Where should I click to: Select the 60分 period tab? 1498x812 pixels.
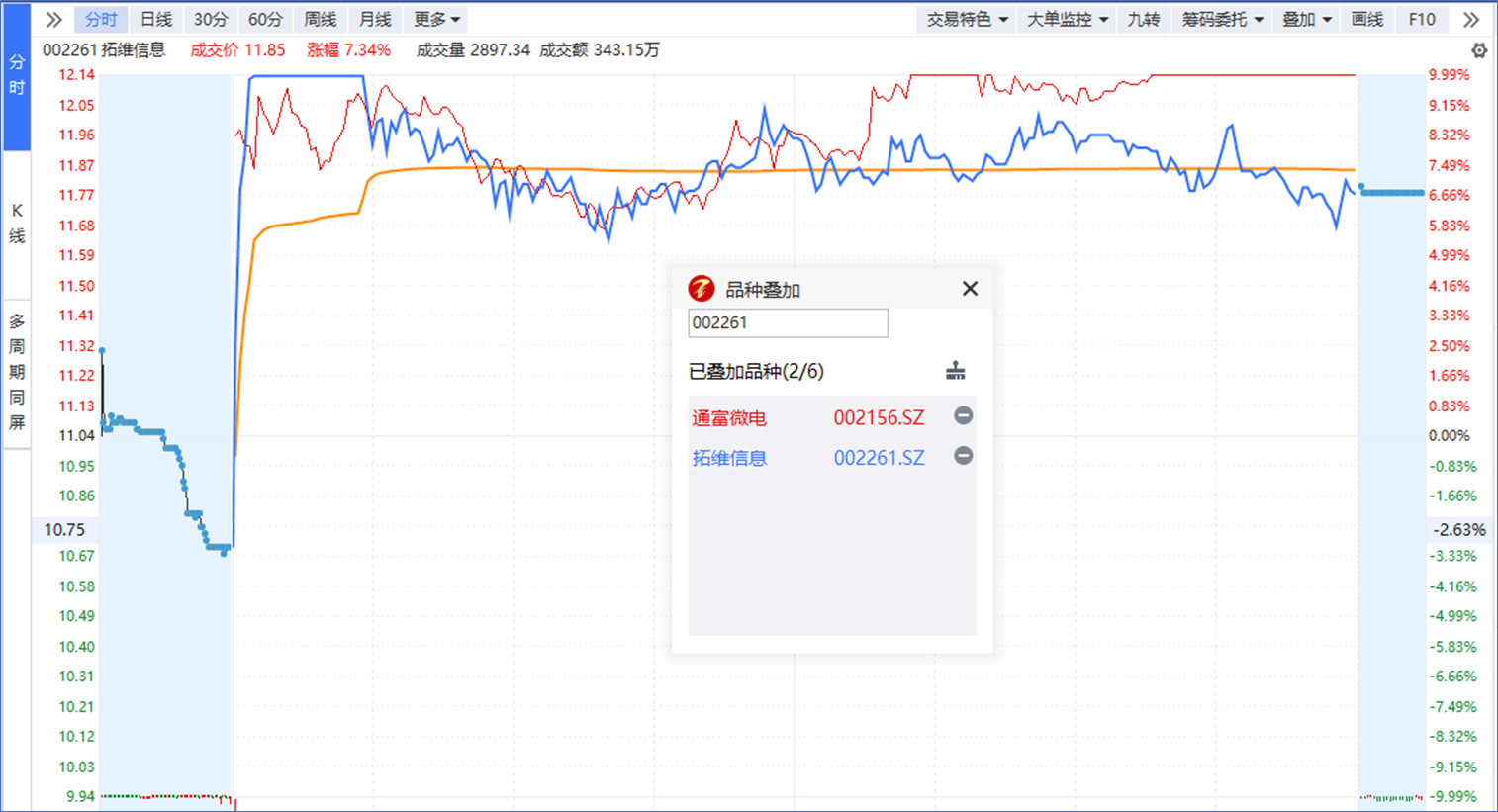pos(265,20)
